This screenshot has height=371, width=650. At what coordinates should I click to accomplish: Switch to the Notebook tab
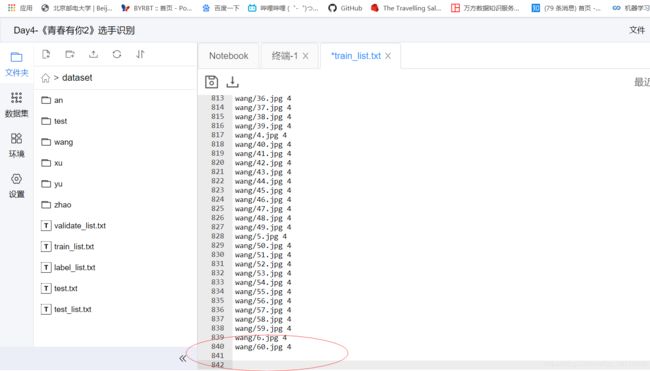(228, 56)
